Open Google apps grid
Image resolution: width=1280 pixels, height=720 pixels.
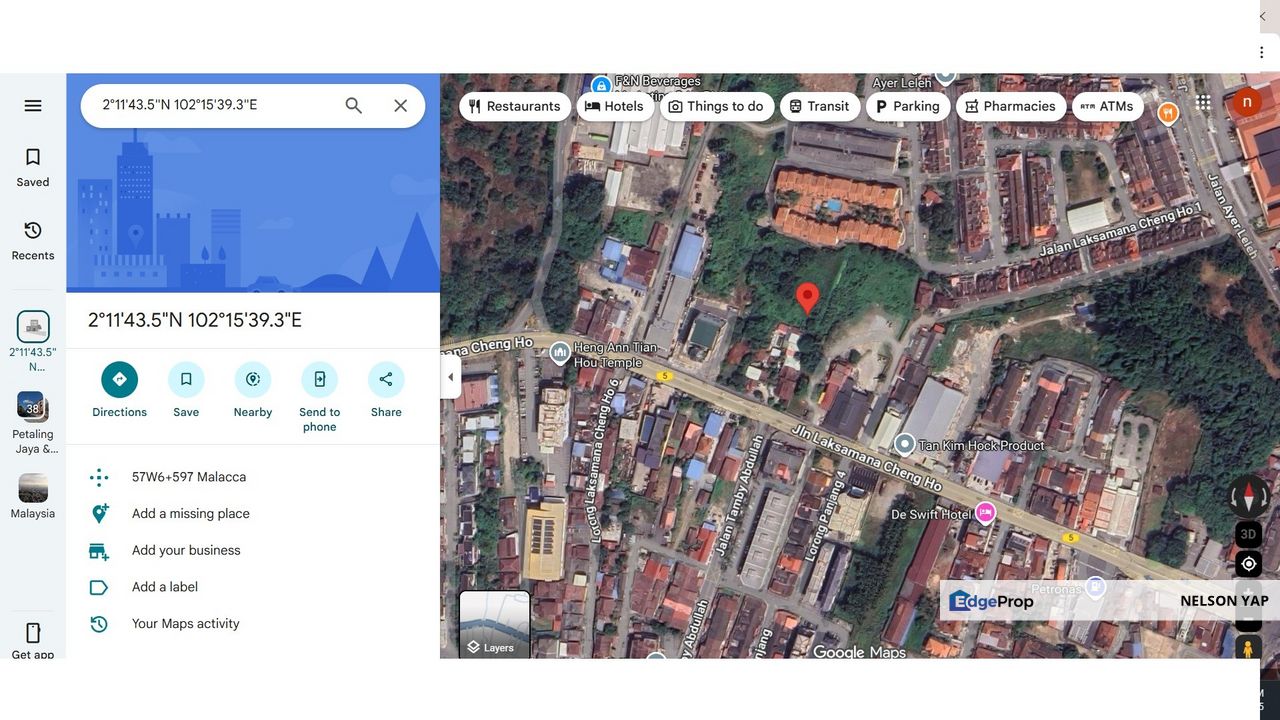[1203, 103]
